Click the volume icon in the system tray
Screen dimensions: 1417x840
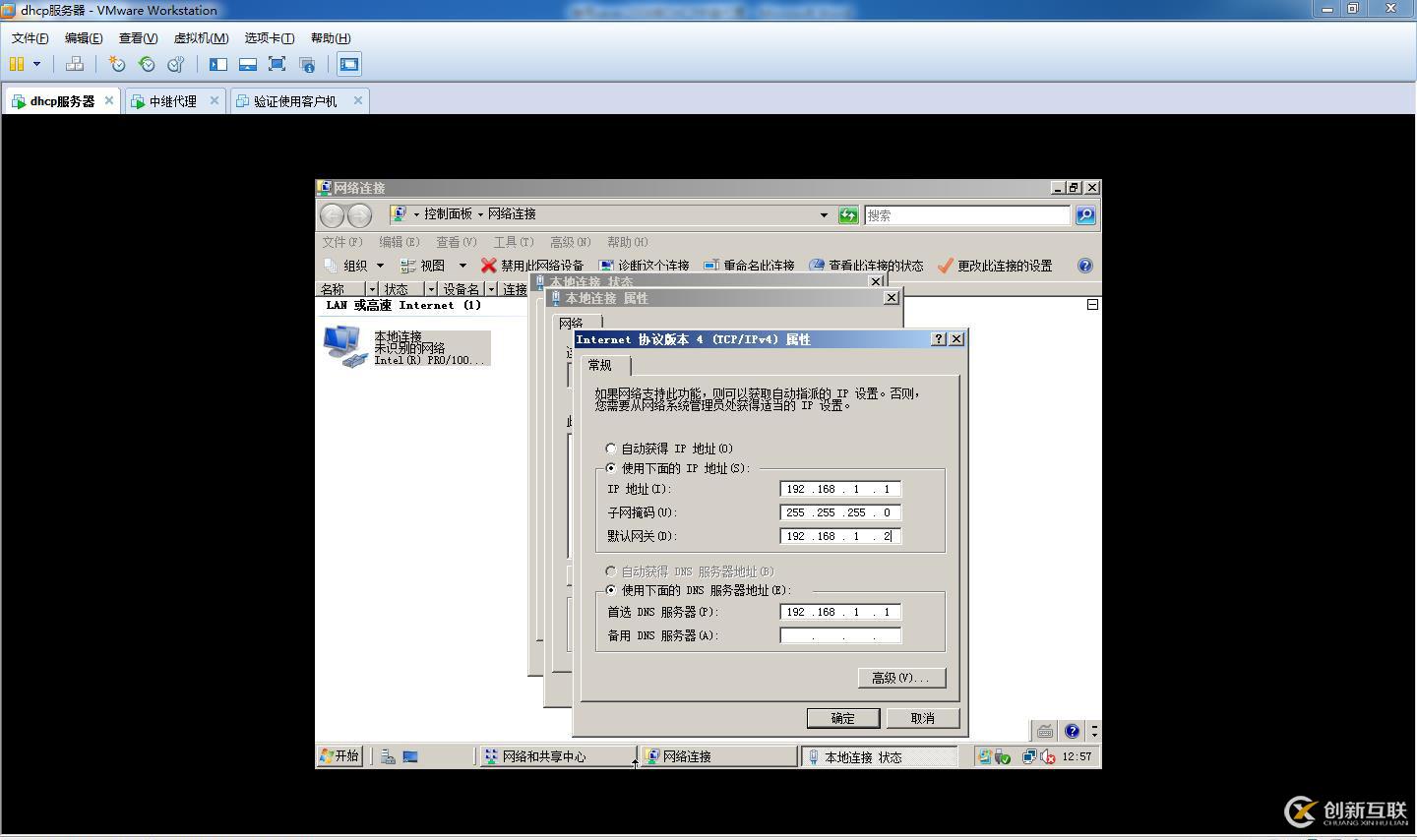(x=1046, y=755)
